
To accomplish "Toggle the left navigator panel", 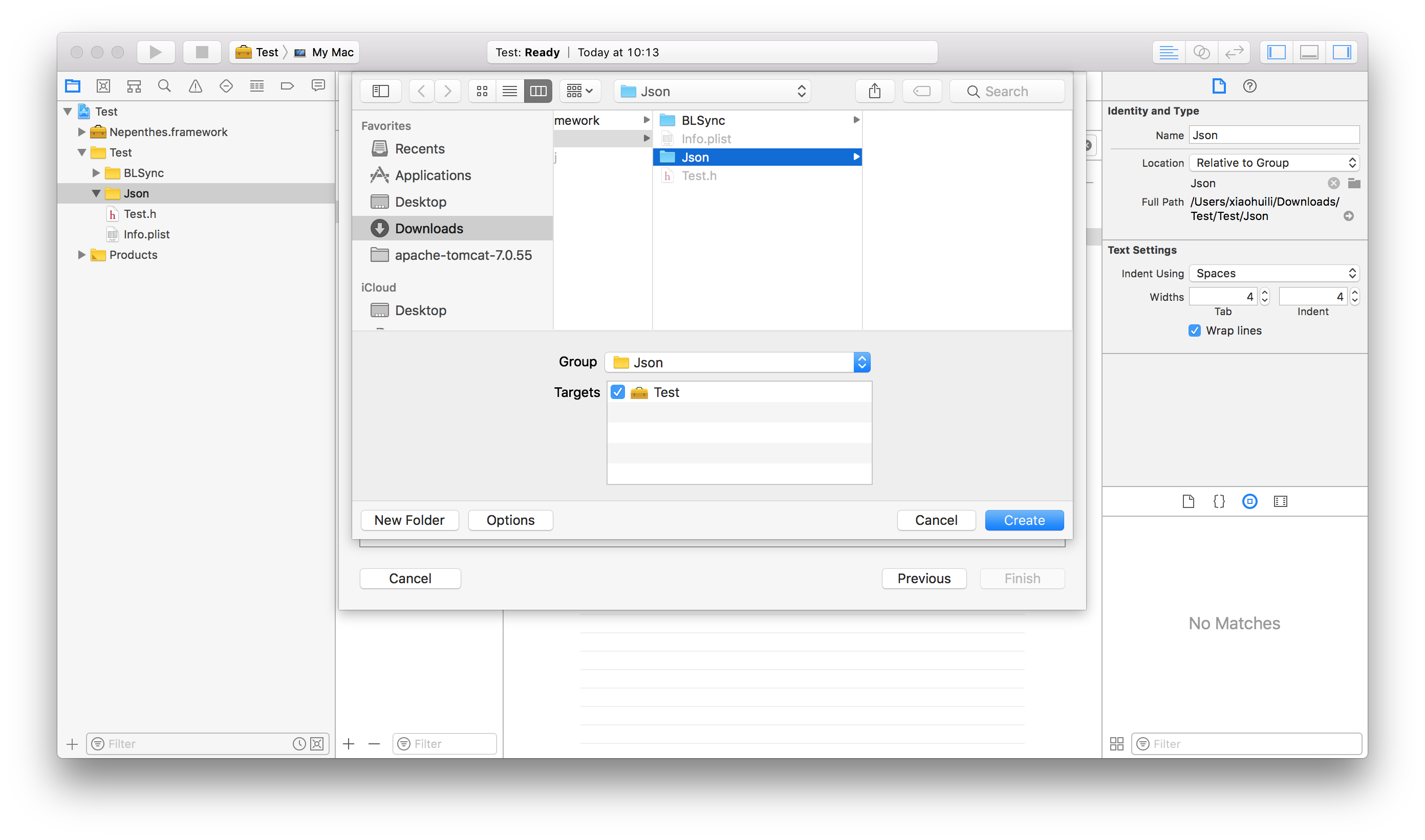I will click(1277, 52).
